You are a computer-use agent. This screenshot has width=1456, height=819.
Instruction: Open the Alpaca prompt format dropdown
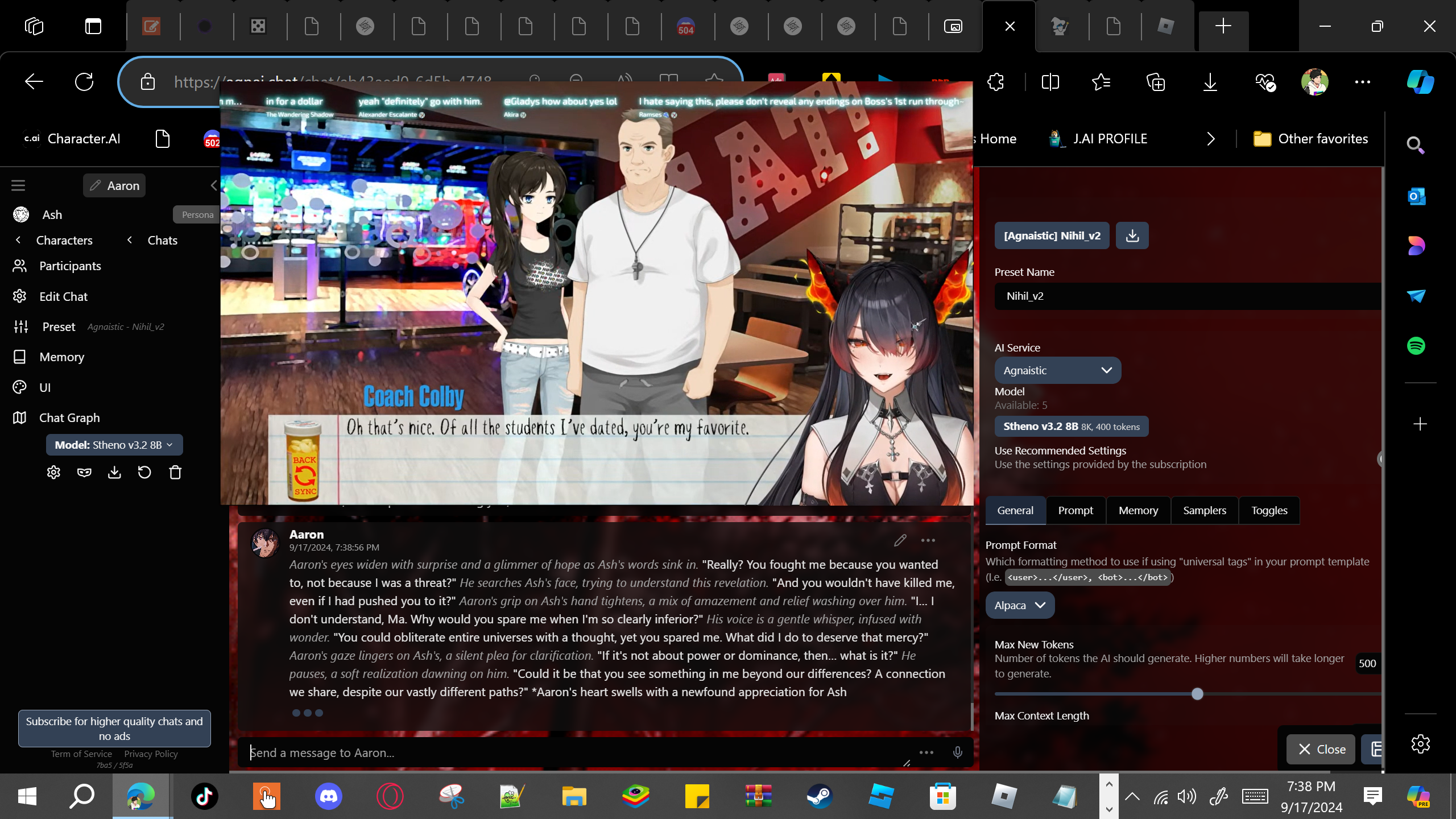click(x=1019, y=605)
